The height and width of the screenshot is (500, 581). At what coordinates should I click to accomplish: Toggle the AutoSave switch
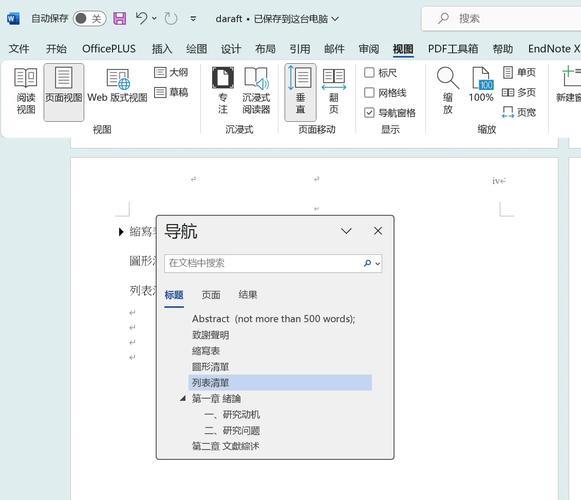[89, 19]
